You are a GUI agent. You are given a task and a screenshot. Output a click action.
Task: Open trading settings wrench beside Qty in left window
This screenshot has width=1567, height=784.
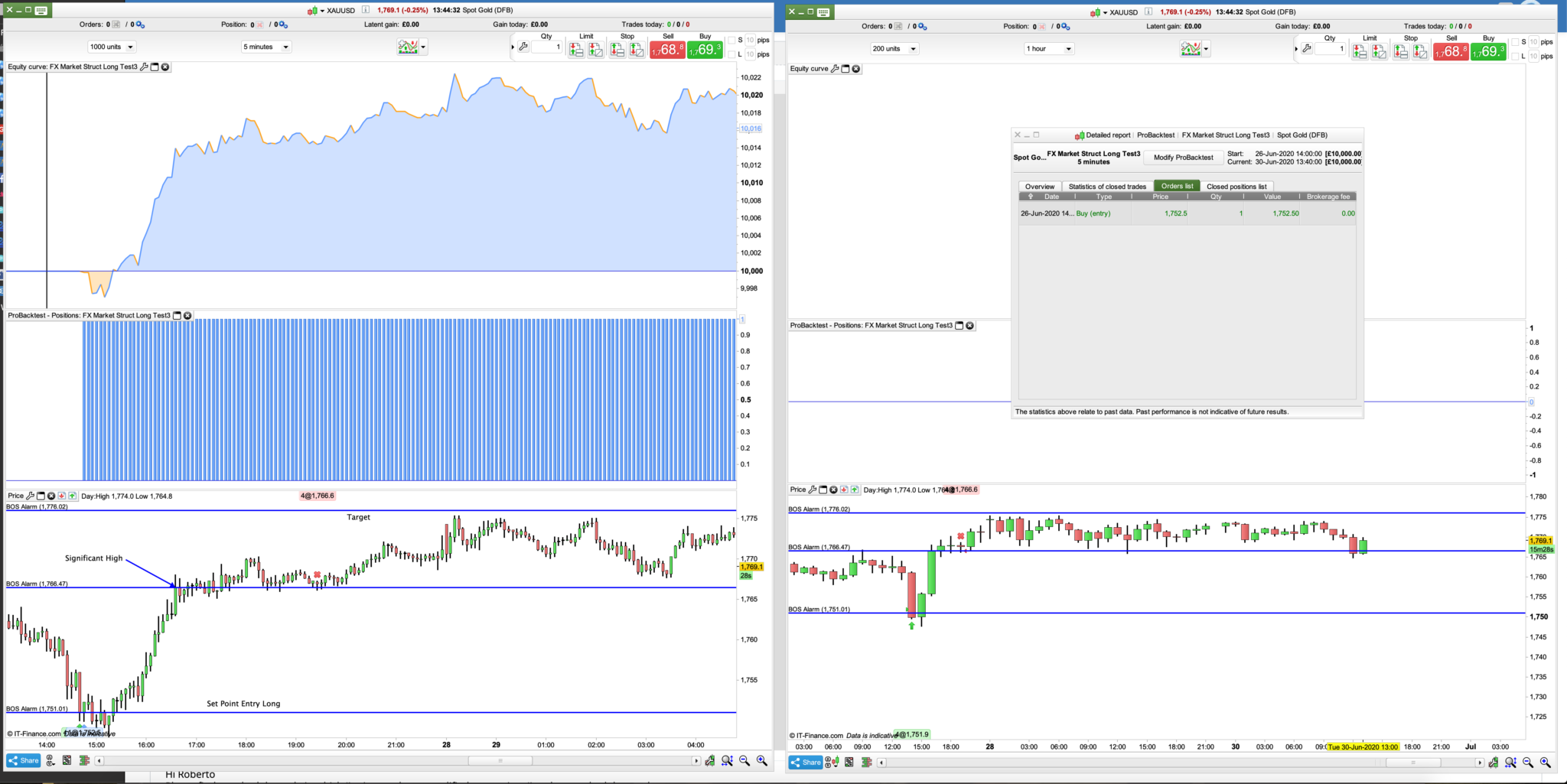[x=523, y=47]
